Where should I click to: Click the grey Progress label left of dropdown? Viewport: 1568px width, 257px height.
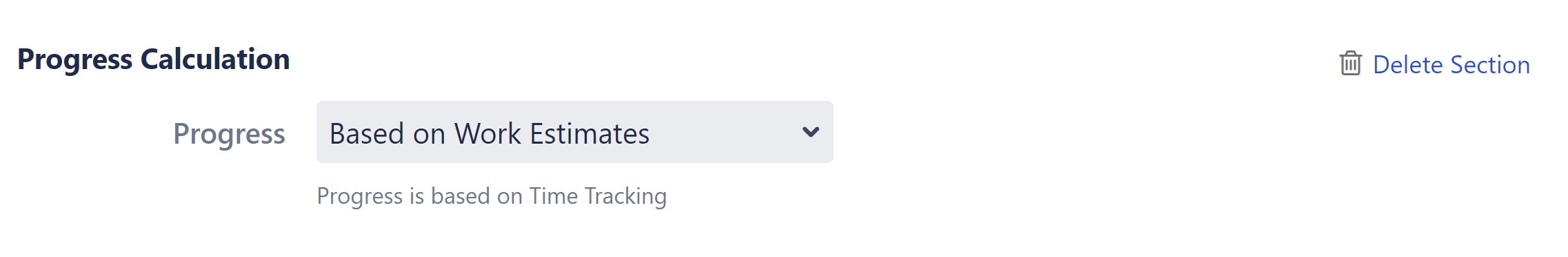point(229,134)
